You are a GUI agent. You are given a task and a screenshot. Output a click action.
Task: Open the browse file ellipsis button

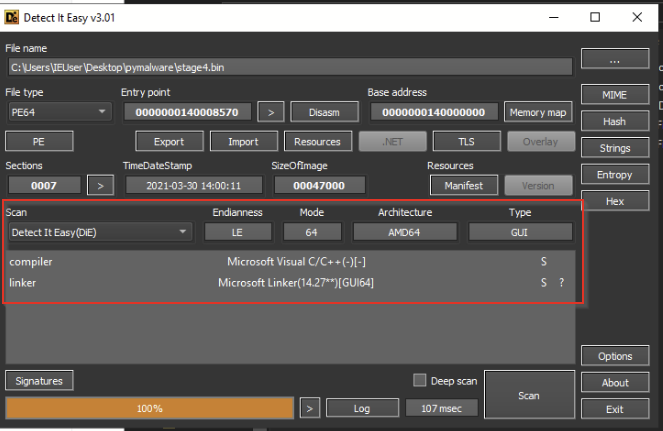click(615, 59)
